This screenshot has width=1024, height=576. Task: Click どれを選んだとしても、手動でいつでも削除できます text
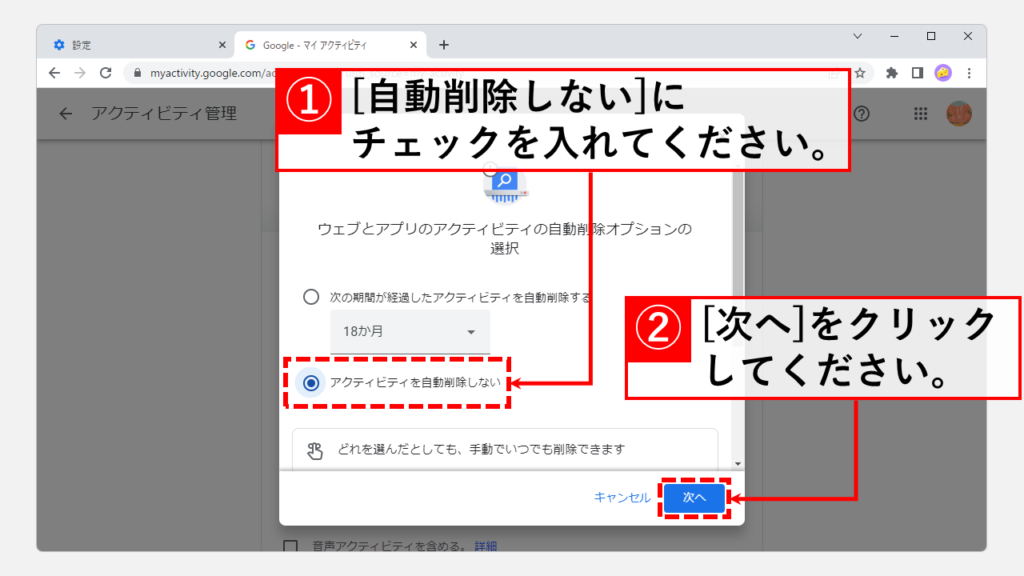coord(481,449)
